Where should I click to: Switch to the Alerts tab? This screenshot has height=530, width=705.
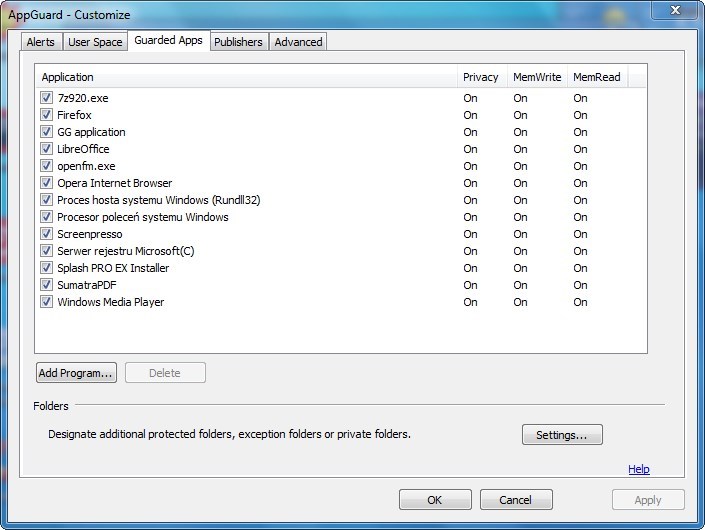coord(40,42)
